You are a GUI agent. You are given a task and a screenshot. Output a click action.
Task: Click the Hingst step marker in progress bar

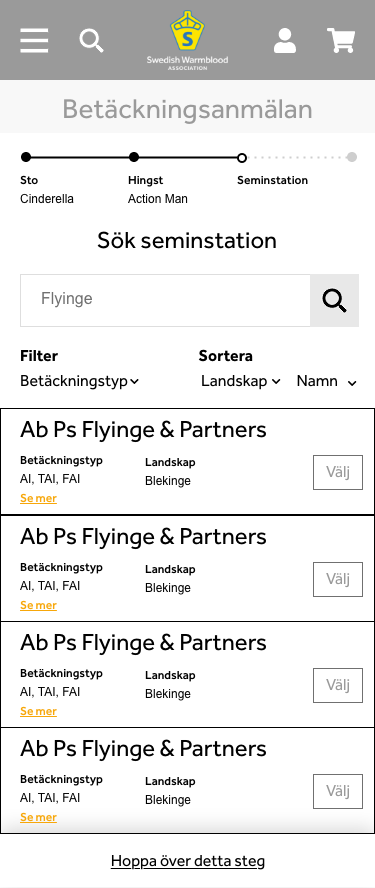tap(134, 157)
